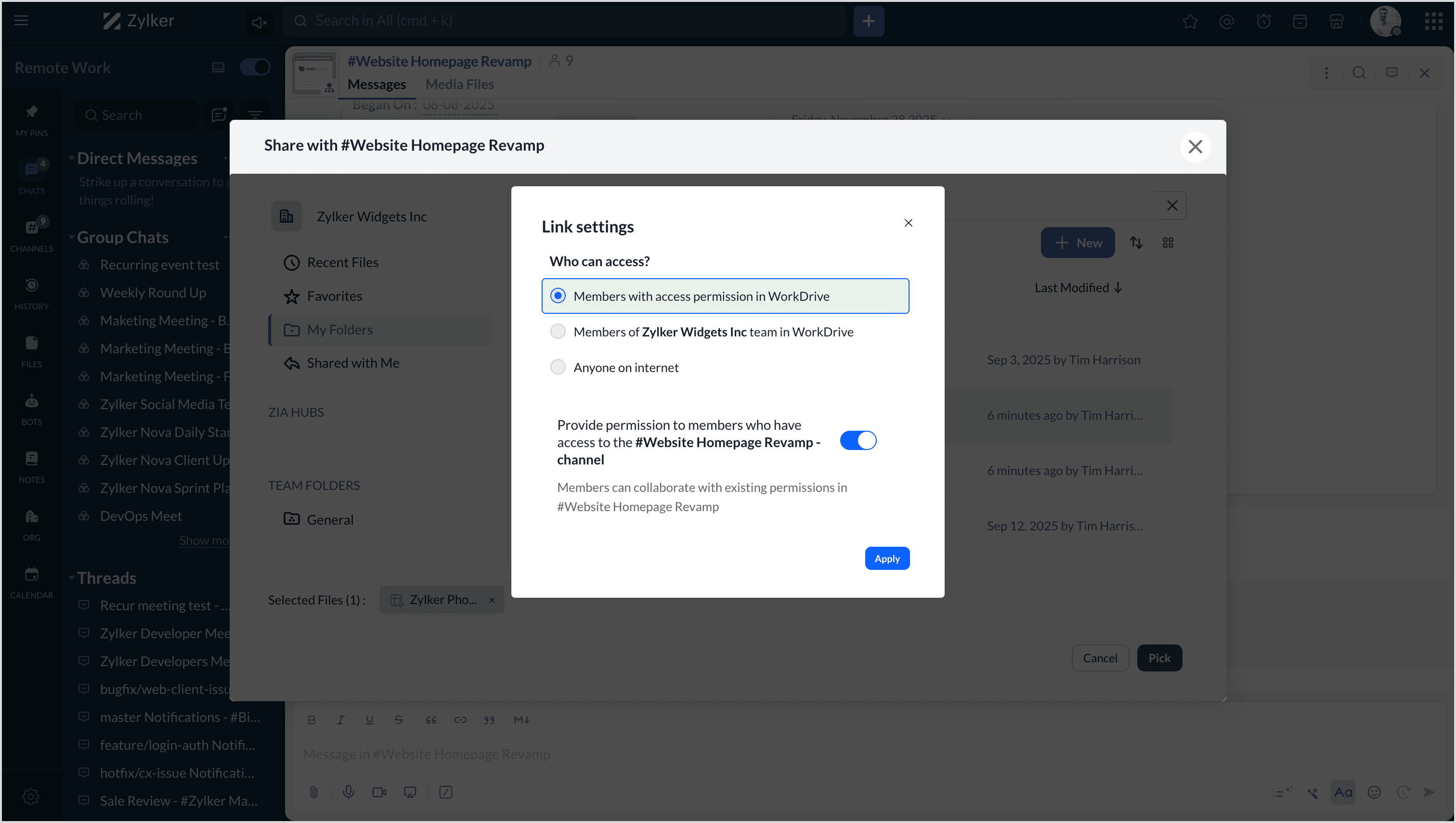Apply the link settings
1456x823 pixels.
(x=886, y=558)
